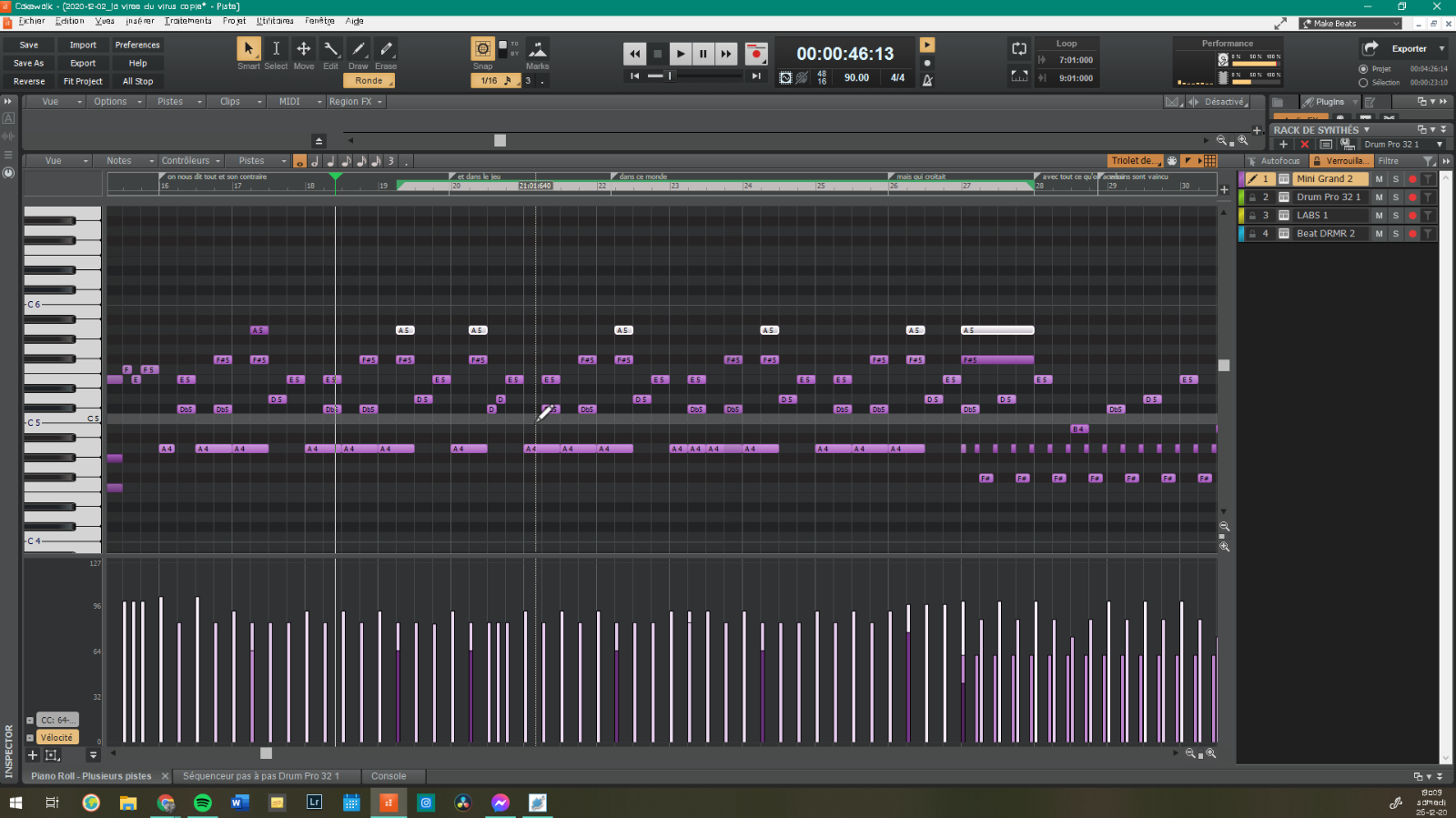Select the Sélection radio button
1456x818 pixels.
pos(1363,83)
